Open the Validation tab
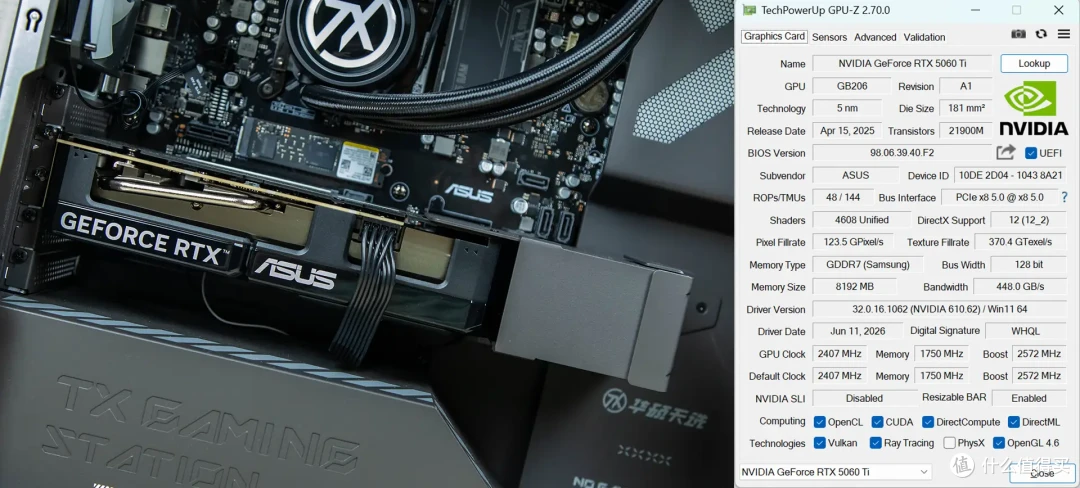The image size is (1080, 488). click(924, 37)
